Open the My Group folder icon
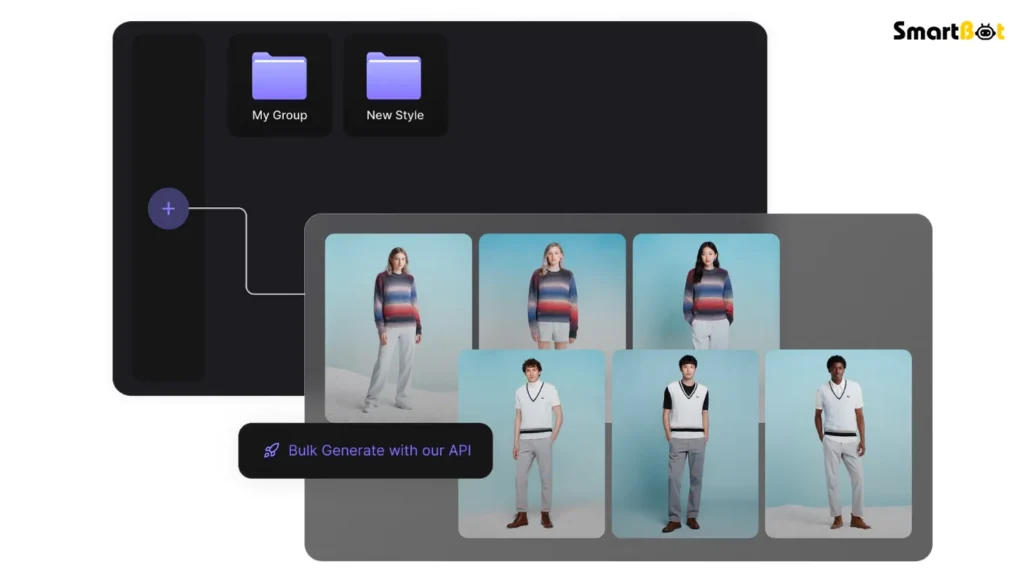This screenshot has height=576, width=1024. point(279,76)
